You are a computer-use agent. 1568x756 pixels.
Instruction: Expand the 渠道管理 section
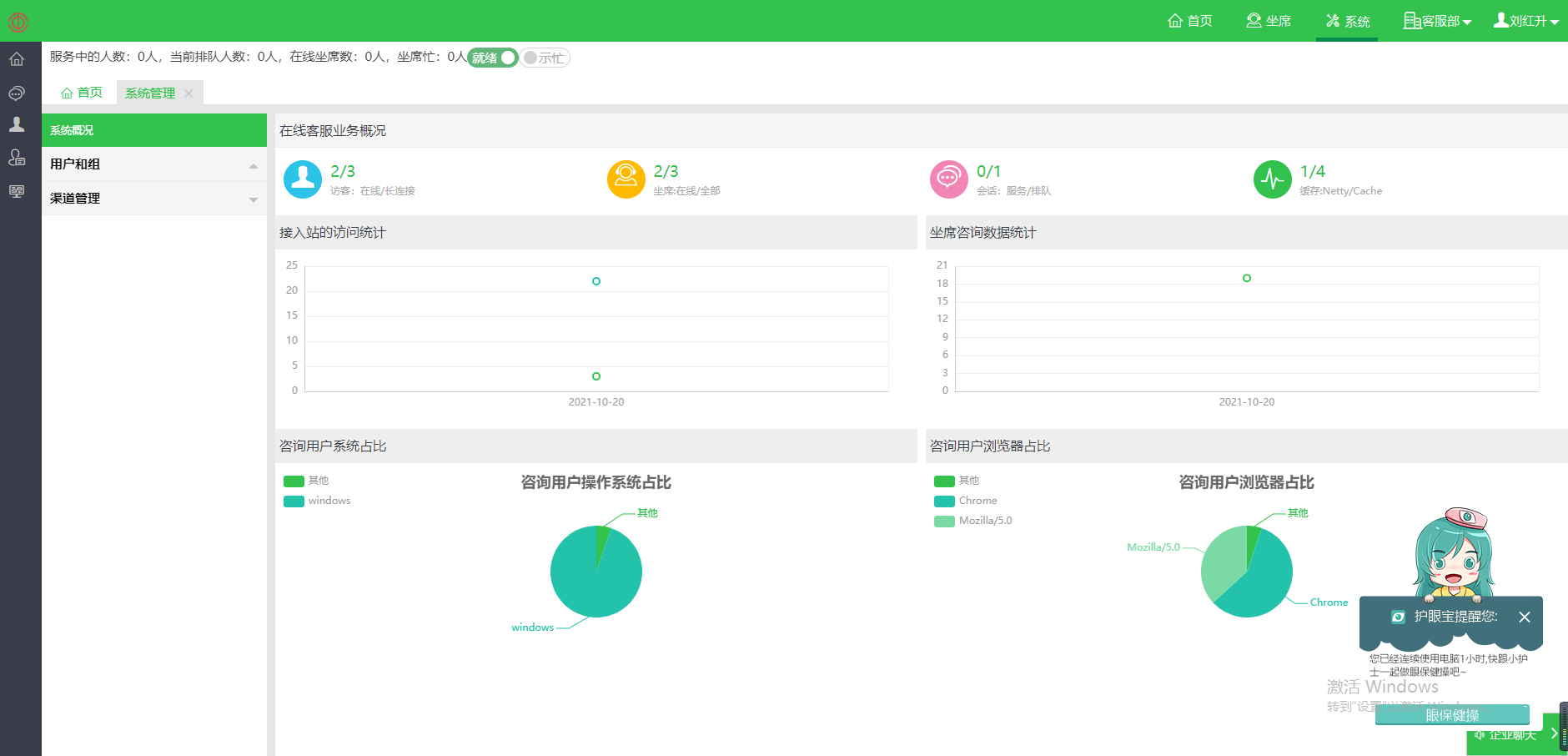(153, 198)
